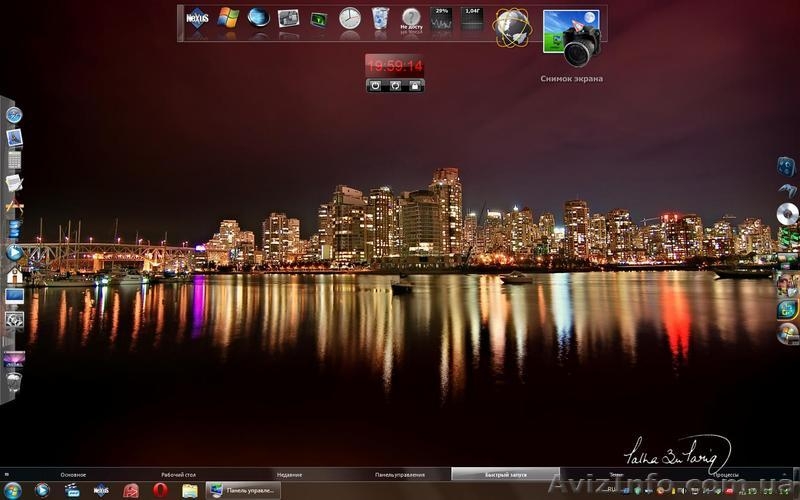800x500 pixels.
Task: Switch to the Основное tab
Action: 73,474
